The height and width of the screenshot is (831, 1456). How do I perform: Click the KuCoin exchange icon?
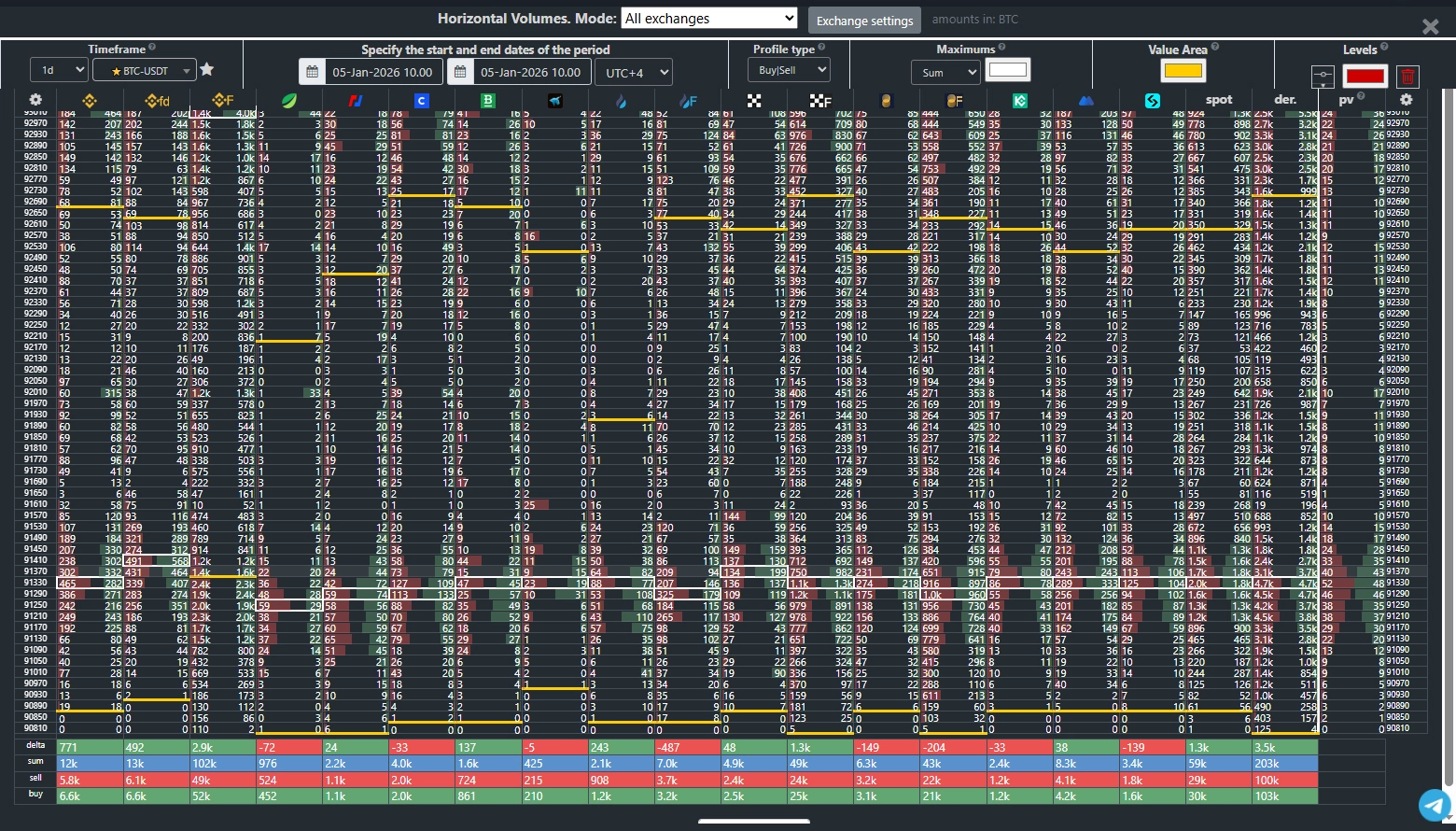tap(1020, 101)
